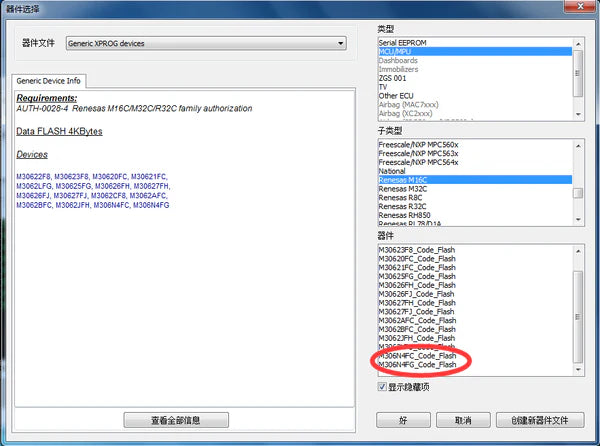Click the 好 confirm button
Viewport: 600px width, 446px height.
[x=403, y=420]
